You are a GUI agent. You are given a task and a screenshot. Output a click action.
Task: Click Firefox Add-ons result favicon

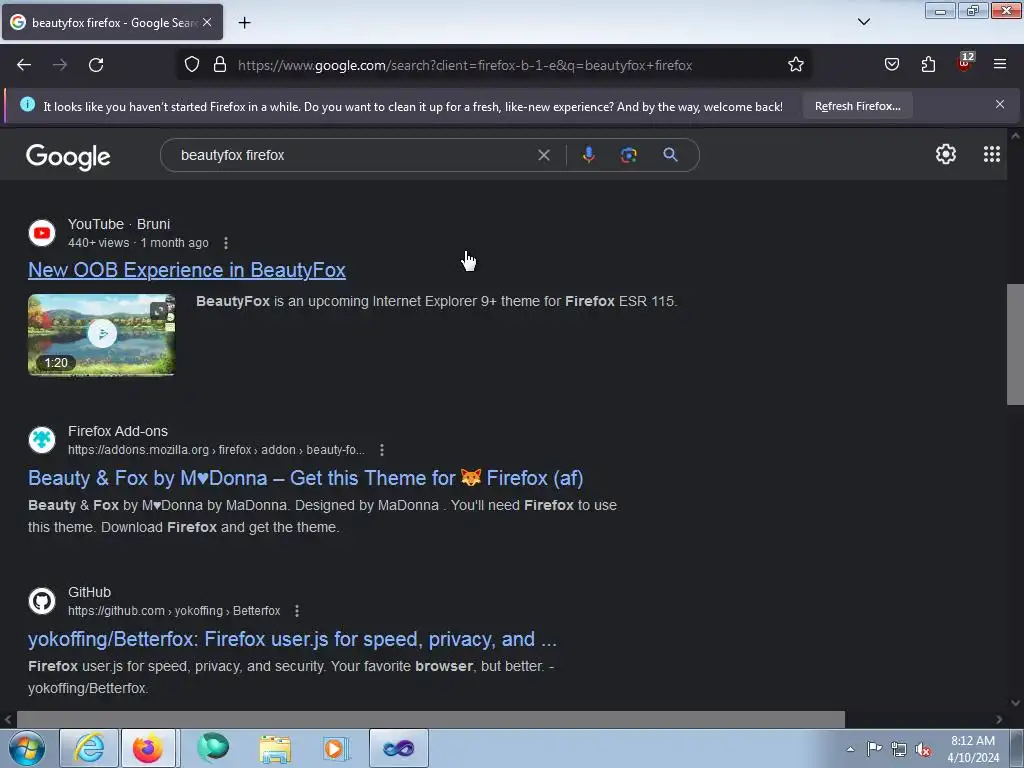pyautogui.click(x=42, y=440)
